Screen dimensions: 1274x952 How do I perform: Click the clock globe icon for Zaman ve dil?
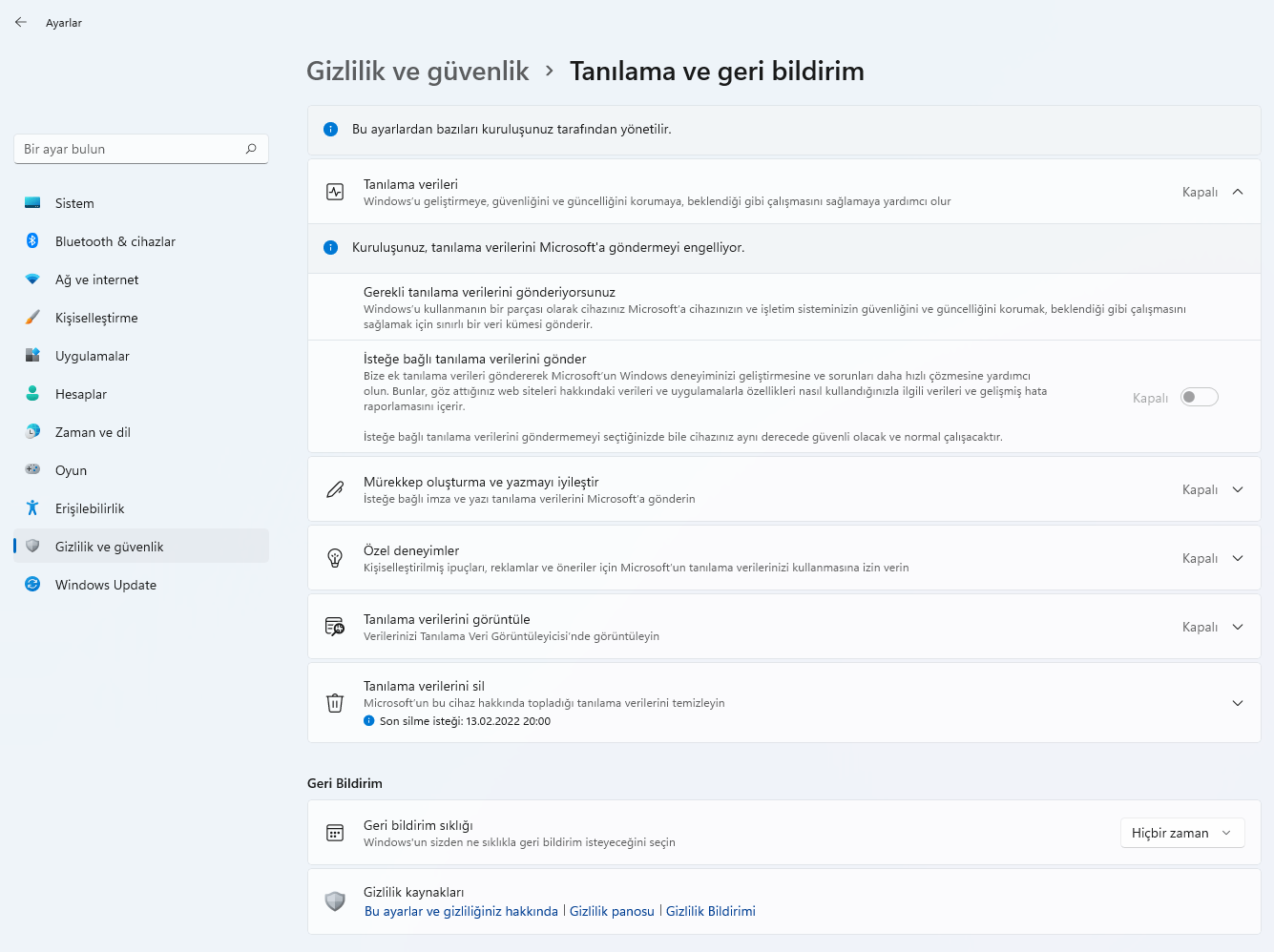(x=32, y=432)
